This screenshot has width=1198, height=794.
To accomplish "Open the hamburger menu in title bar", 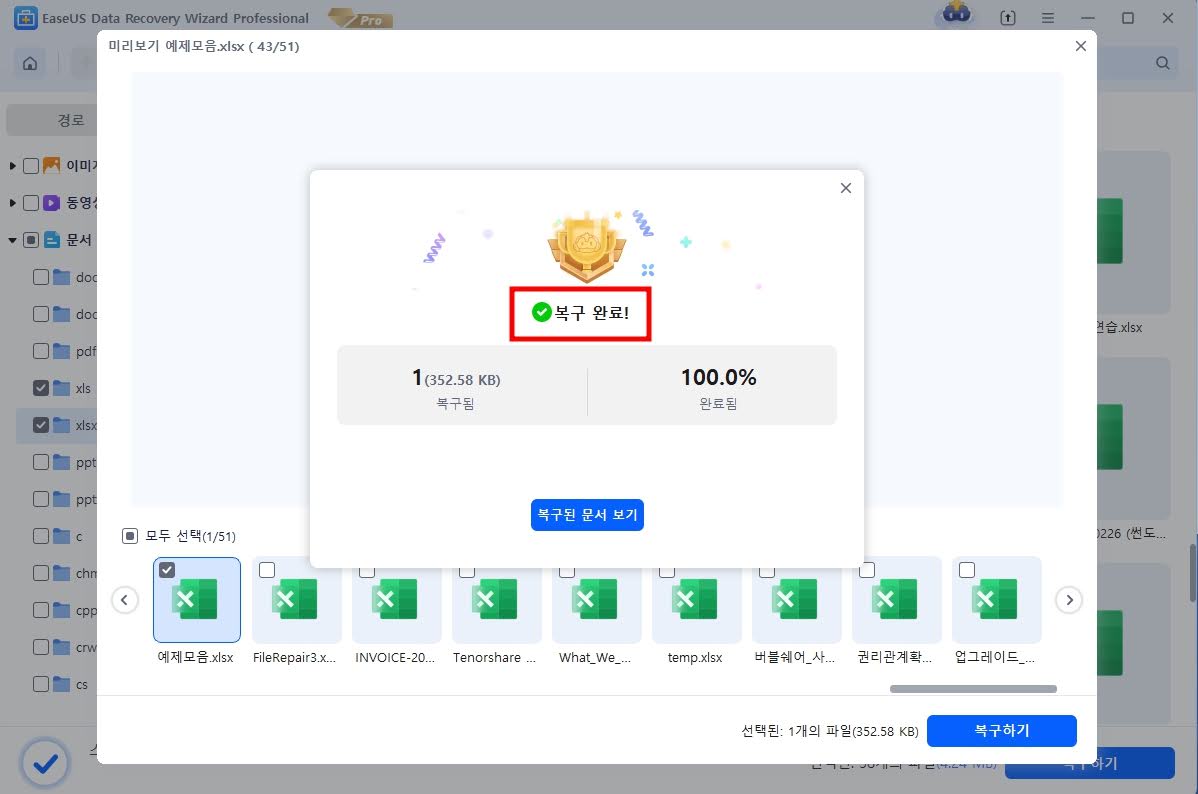I will coord(1047,17).
